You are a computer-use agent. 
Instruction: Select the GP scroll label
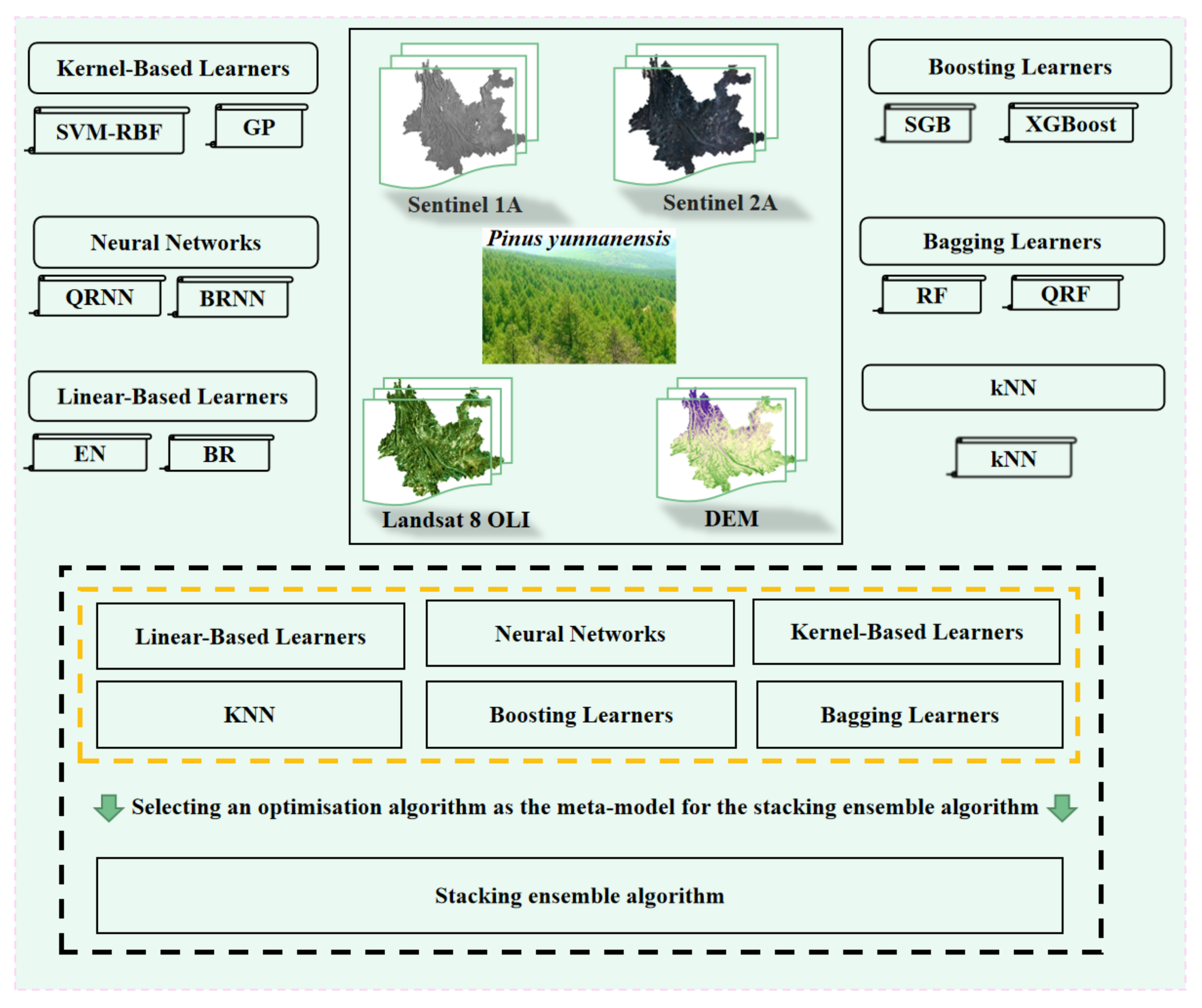[x=259, y=128]
